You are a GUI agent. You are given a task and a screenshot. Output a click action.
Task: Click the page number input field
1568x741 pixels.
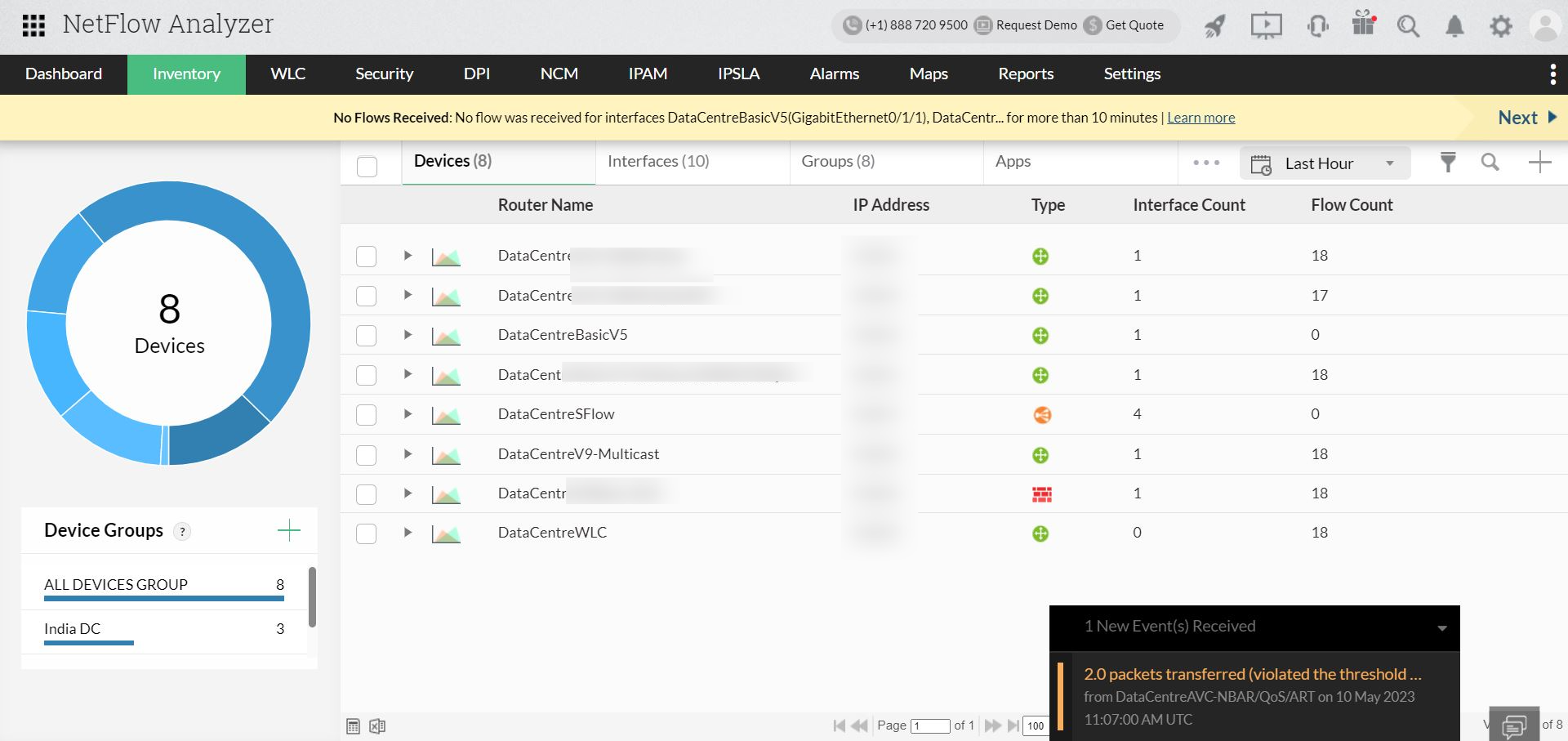930,725
